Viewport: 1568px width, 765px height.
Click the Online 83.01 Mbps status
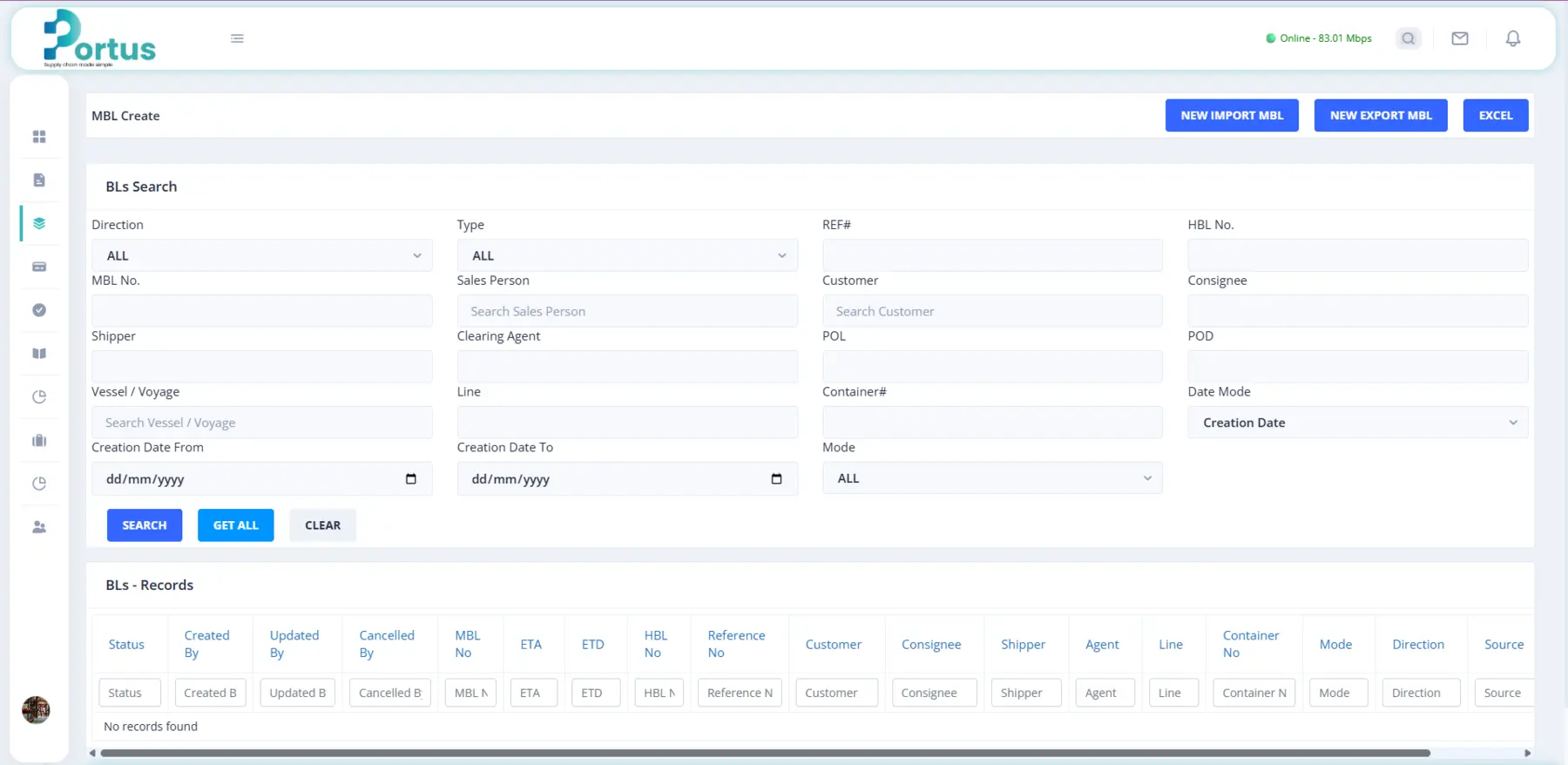click(x=1319, y=38)
